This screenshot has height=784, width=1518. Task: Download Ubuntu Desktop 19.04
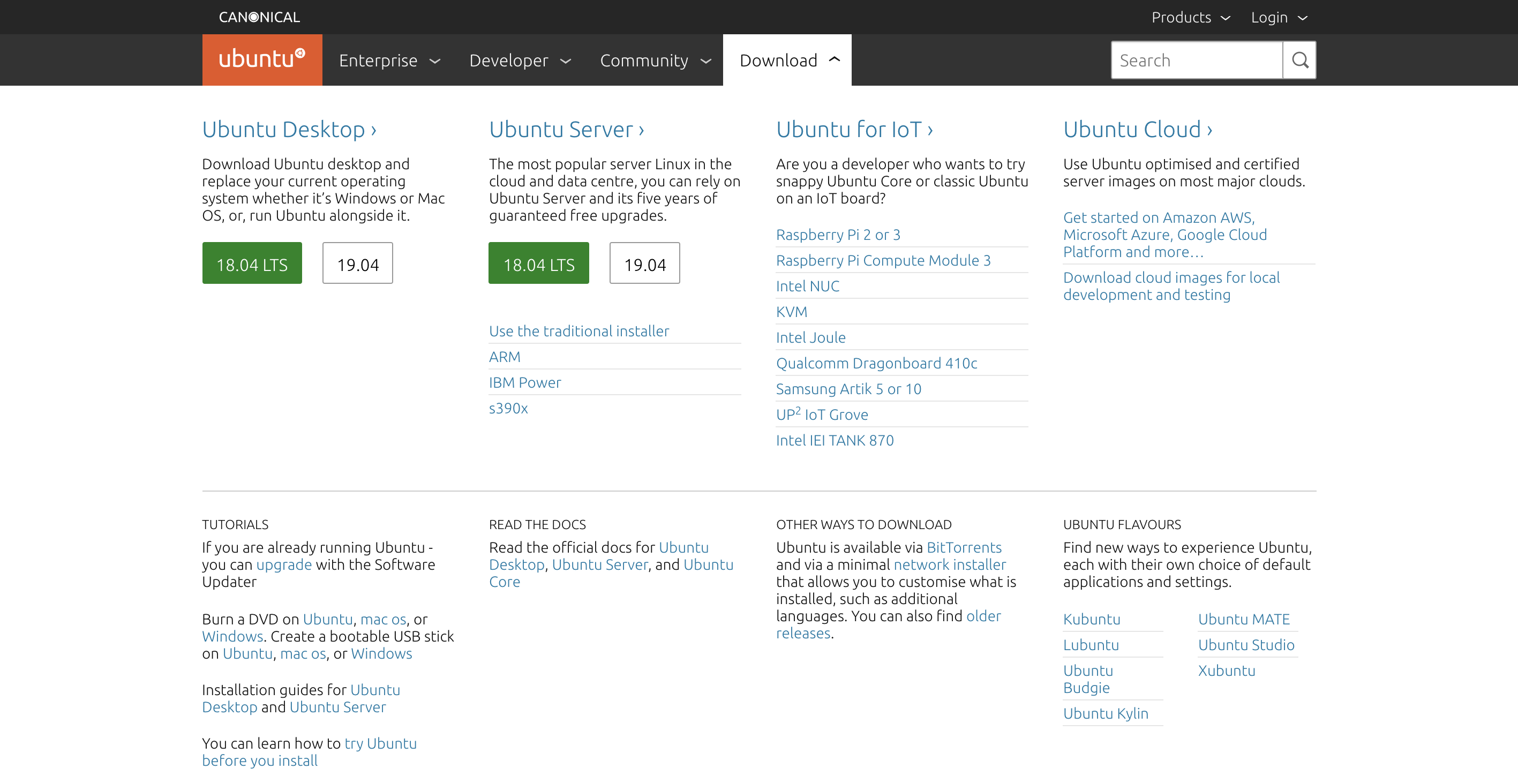pos(358,263)
